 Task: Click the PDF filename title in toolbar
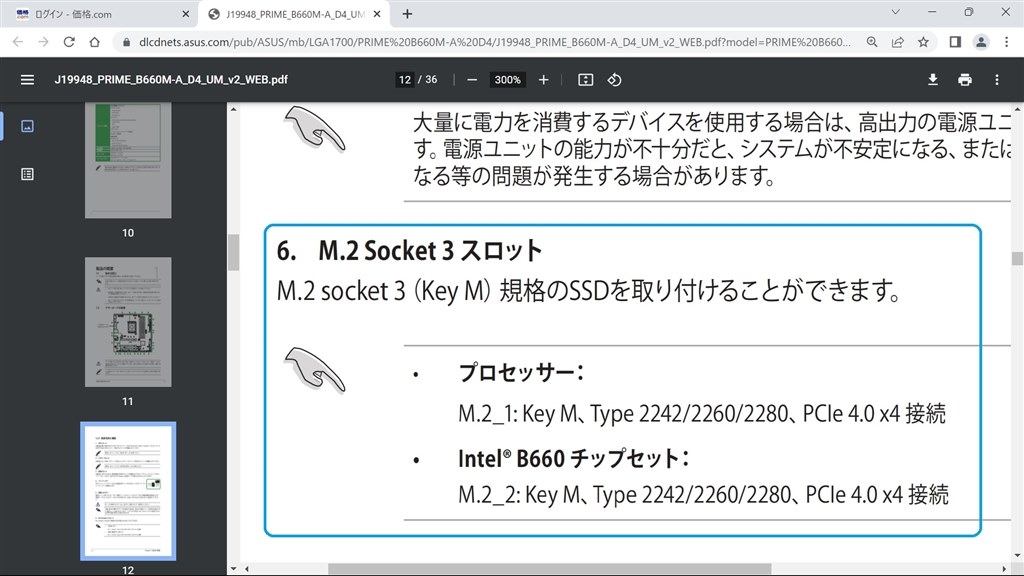(171, 80)
